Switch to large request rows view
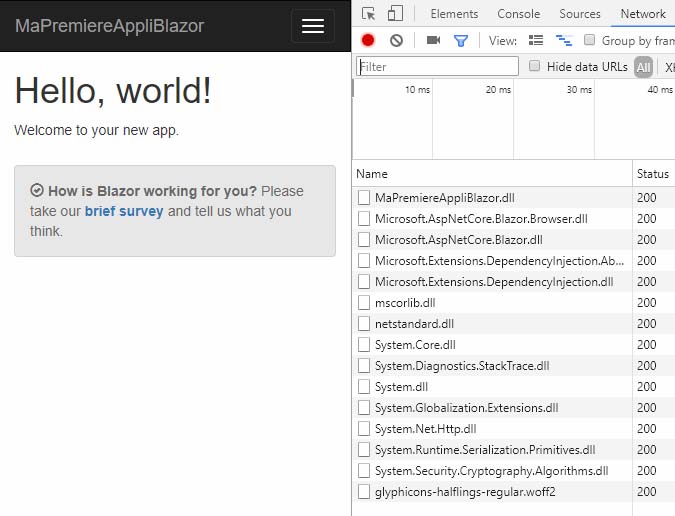 (x=536, y=40)
